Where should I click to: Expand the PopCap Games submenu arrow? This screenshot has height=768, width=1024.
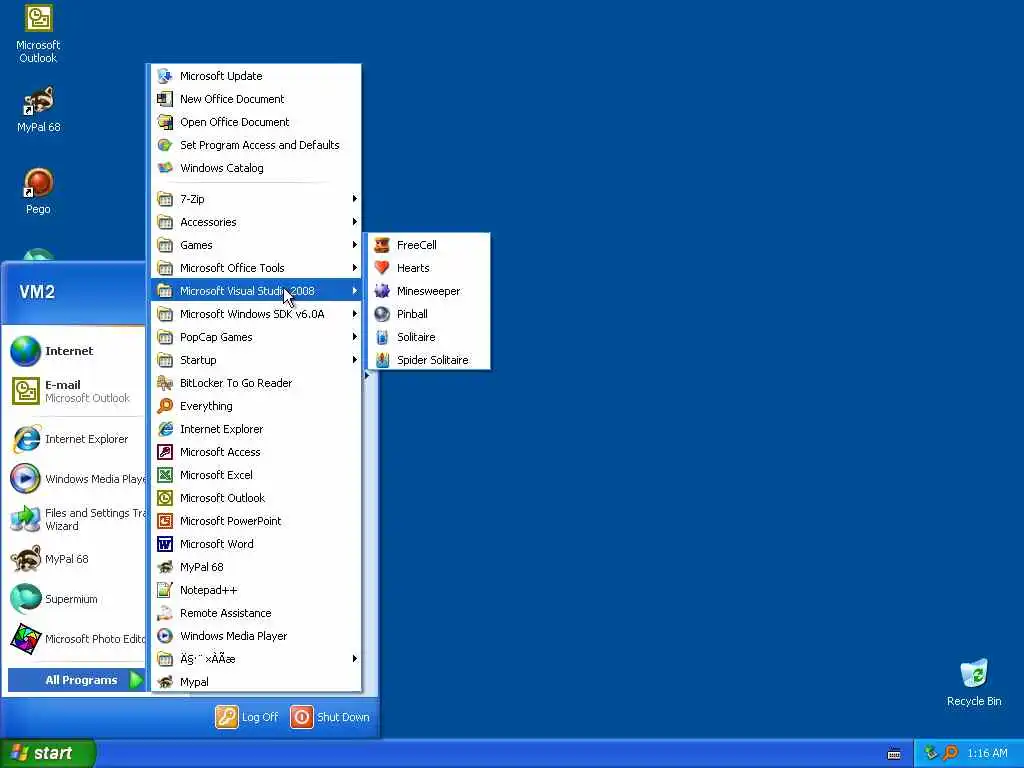355,337
